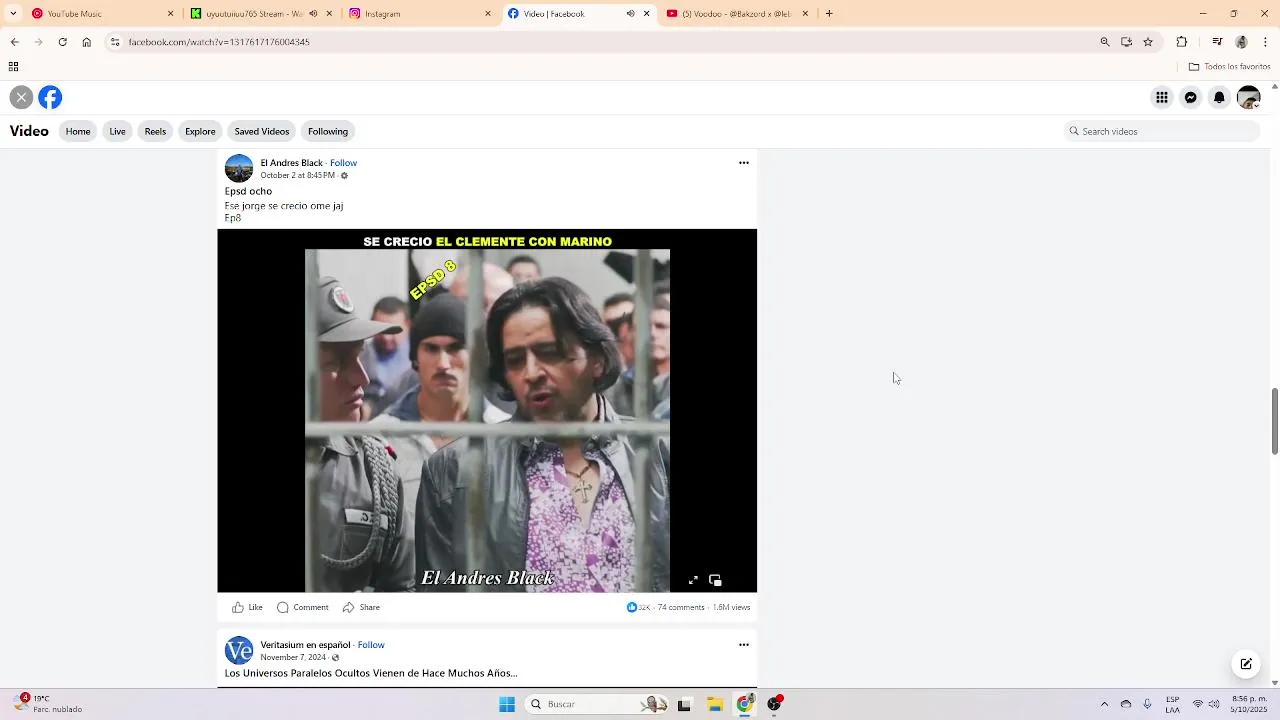Screen dimensions: 1280x720
Task: Open the notifications bell
Action: (x=1219, y=97)
